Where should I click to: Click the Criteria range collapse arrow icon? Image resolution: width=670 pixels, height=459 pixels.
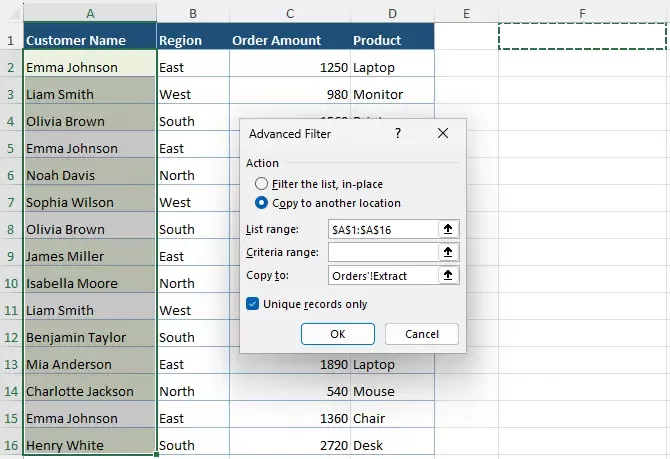[448, 252]
